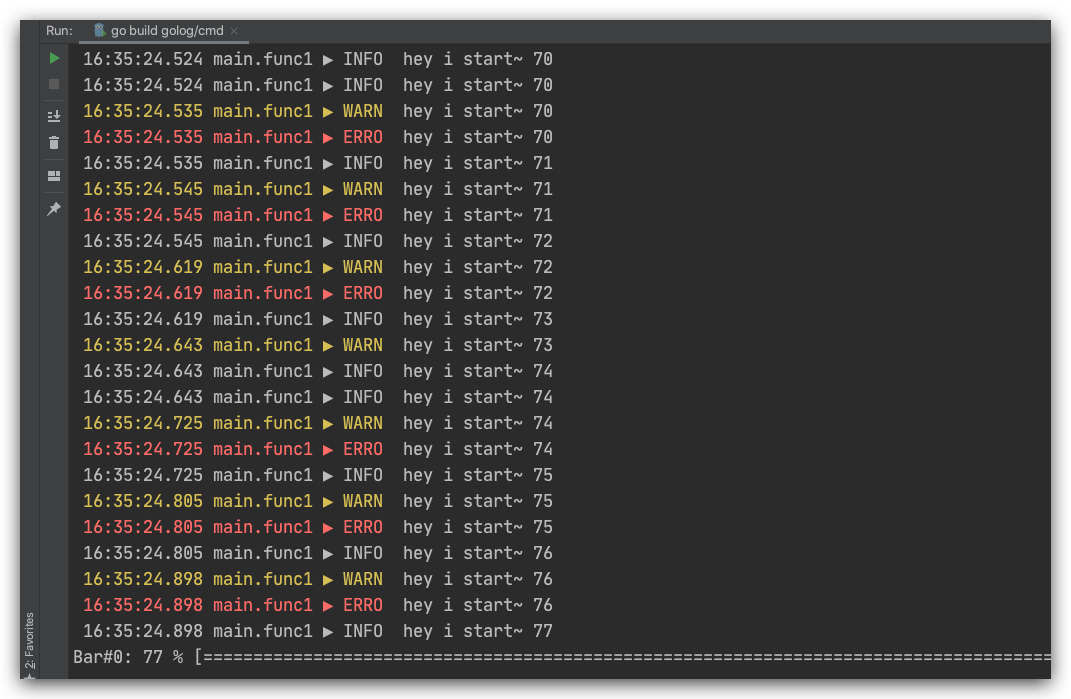Click the WARN line ending in start~ 75

pyautogui.click(x=318, y=501)
